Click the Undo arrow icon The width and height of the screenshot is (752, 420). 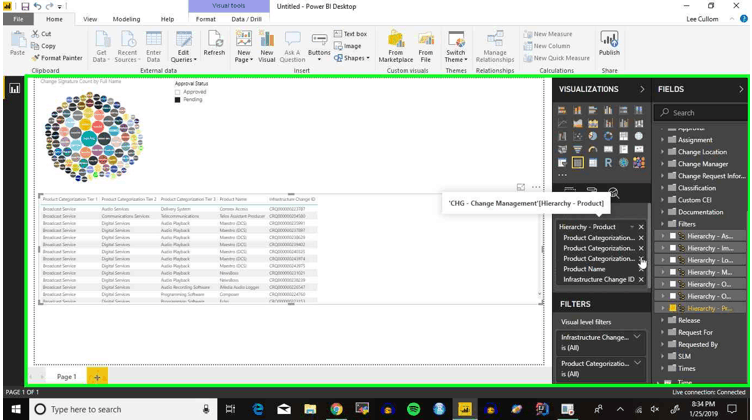click(38, 7)
